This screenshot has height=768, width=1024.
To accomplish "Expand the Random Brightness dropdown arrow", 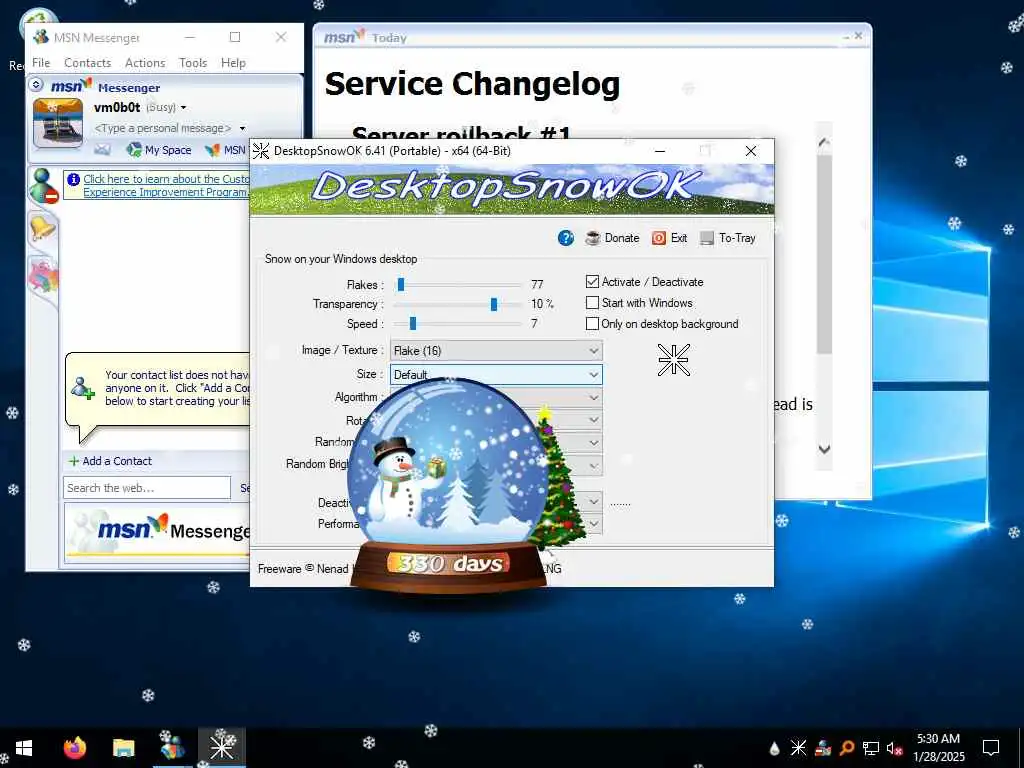I will 593,466.
